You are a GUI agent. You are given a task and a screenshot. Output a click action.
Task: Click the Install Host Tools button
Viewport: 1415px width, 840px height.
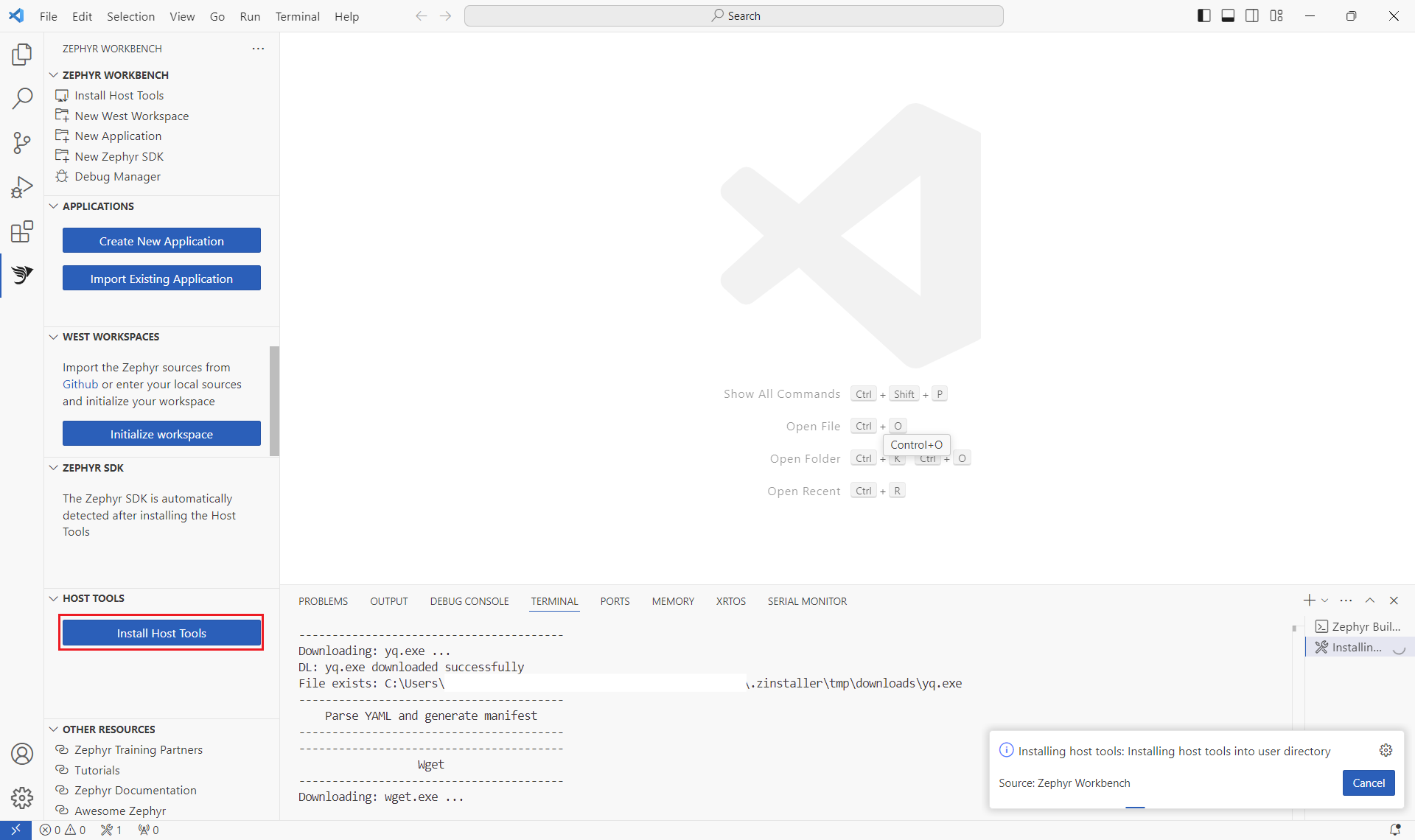click(162, 632)
